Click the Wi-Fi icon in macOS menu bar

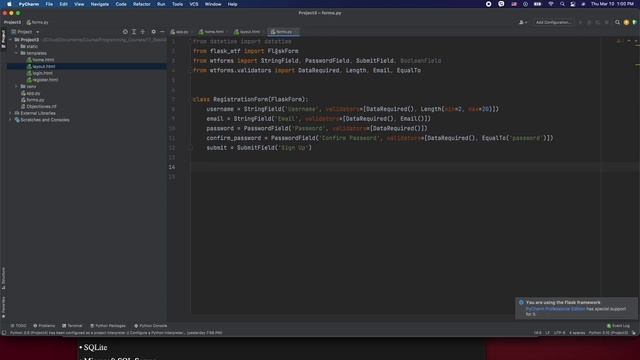551,4
